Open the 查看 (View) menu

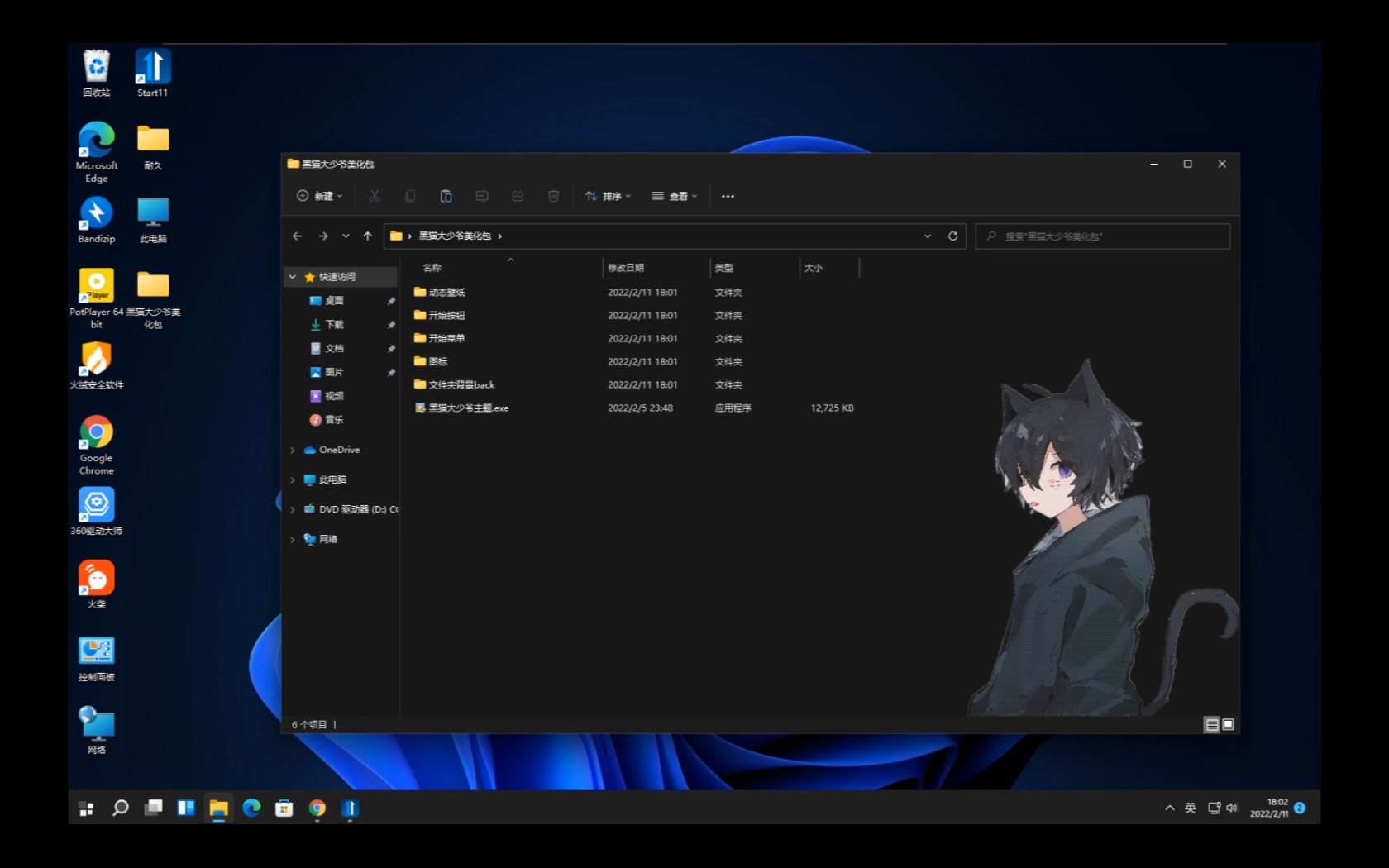675,196
